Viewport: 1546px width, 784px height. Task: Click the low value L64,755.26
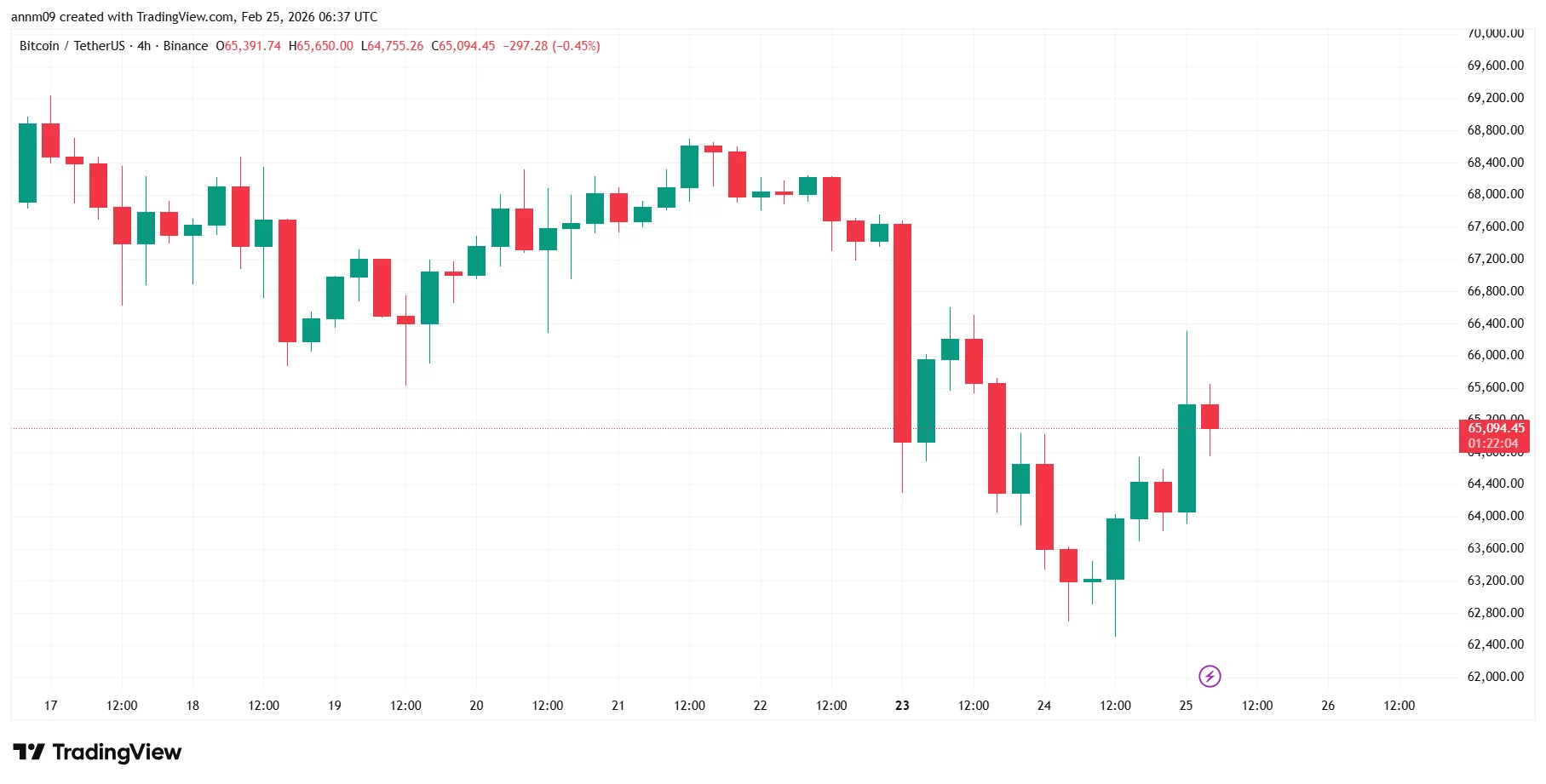(393, 46)
